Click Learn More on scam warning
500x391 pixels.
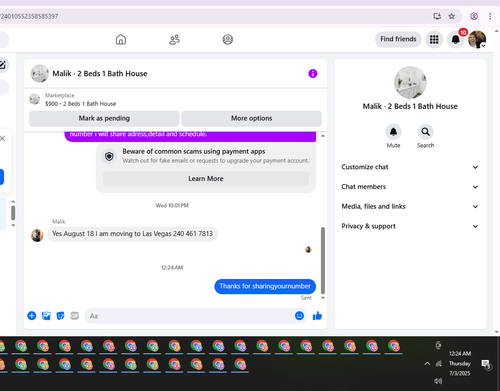pyautogui.click(x=206, y=179)
